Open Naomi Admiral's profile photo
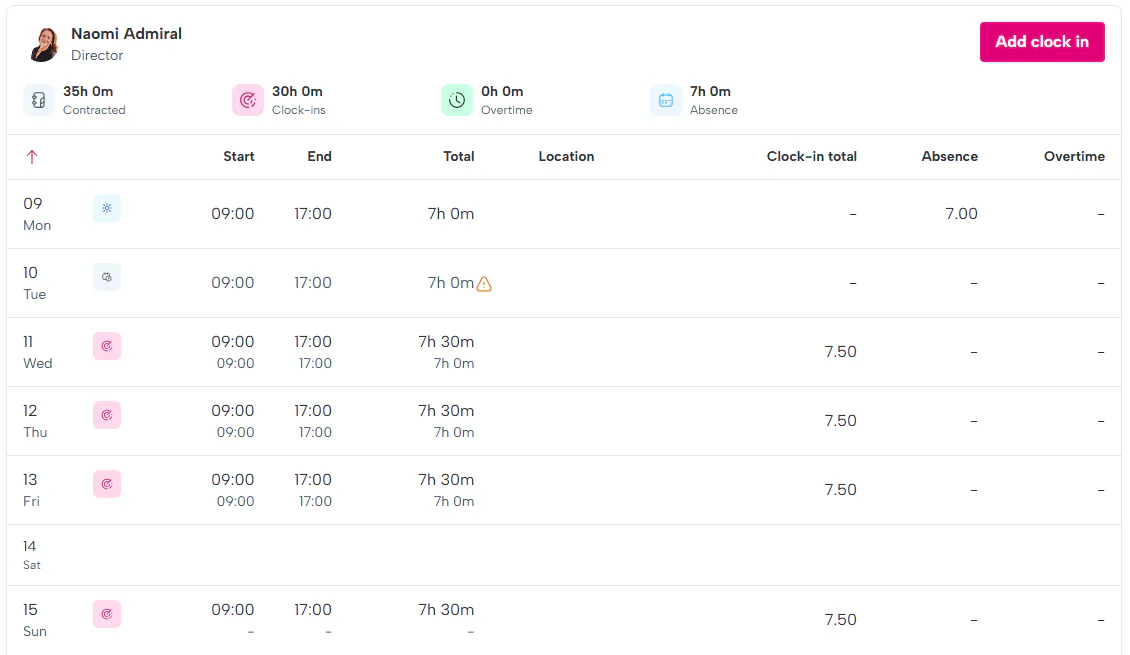 pyautogui.click(x=44, y=44)
